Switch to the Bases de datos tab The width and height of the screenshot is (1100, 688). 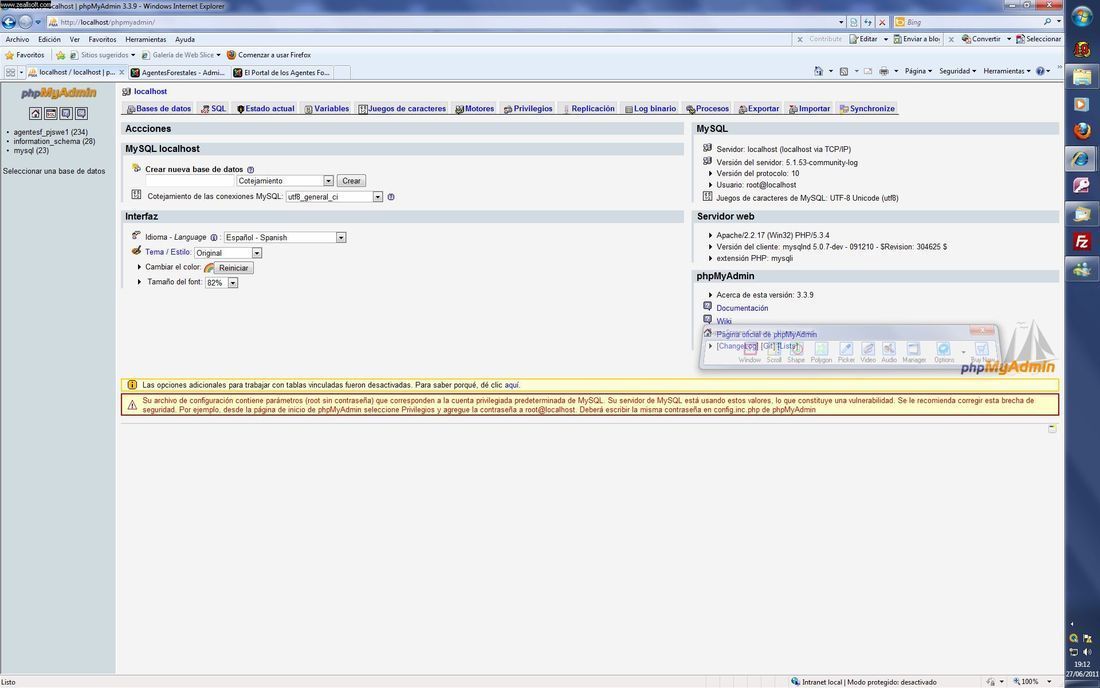[159, 109]
